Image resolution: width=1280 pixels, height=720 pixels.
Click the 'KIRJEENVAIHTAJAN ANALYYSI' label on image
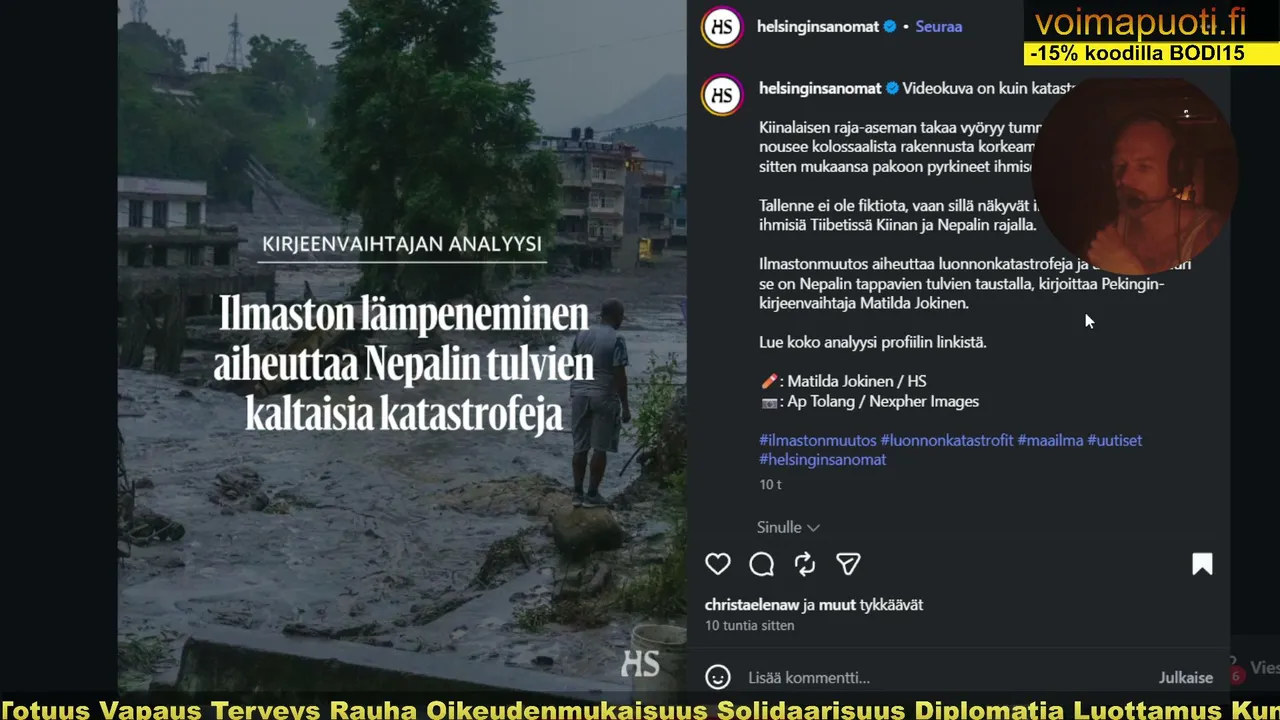pos(402,243)
